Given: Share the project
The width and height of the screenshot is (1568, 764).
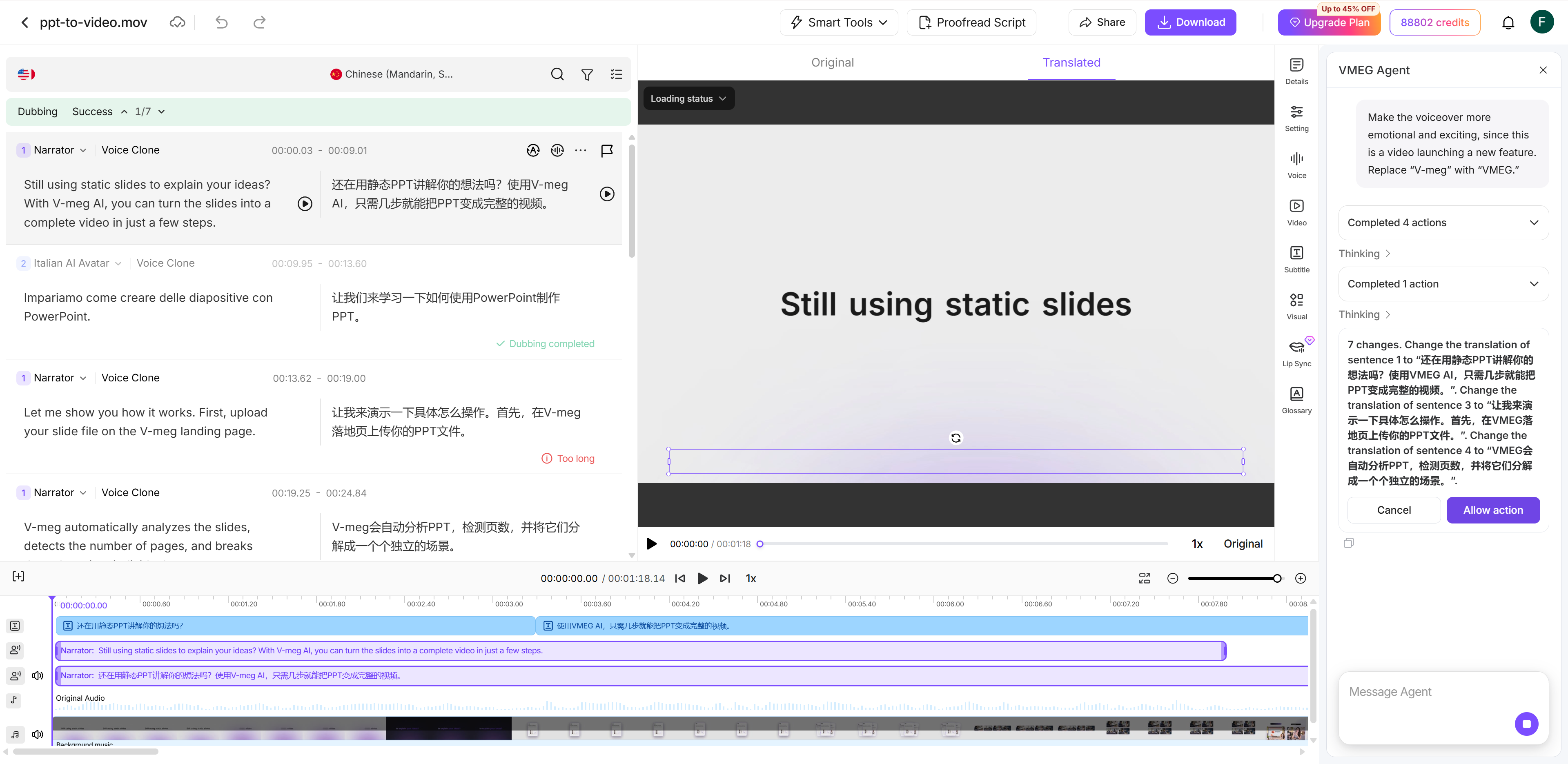Looking at the screenshot, I should (1102, 22).
